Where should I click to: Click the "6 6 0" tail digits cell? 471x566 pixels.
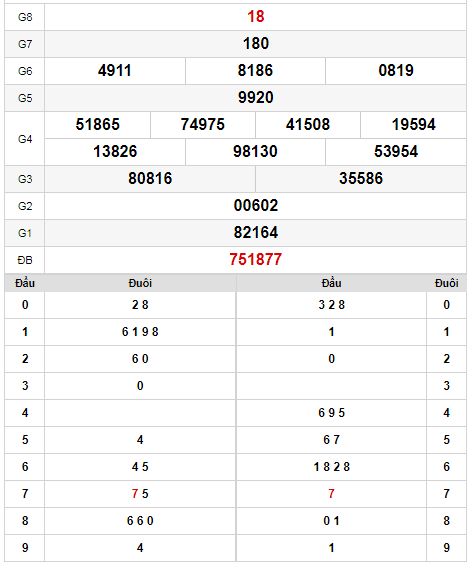coord(140,521)
